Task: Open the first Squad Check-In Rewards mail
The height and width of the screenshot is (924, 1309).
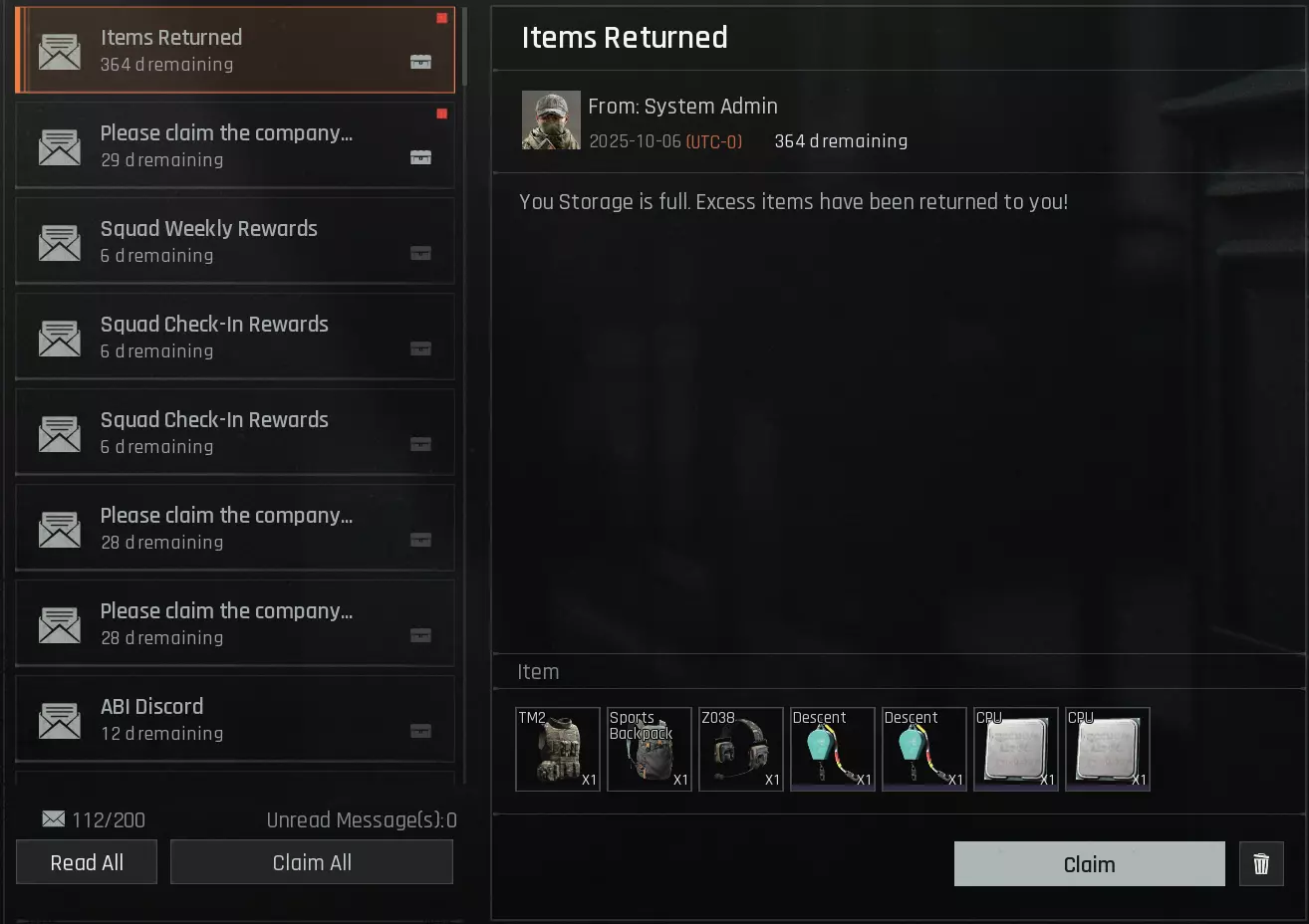Action: 235,337
